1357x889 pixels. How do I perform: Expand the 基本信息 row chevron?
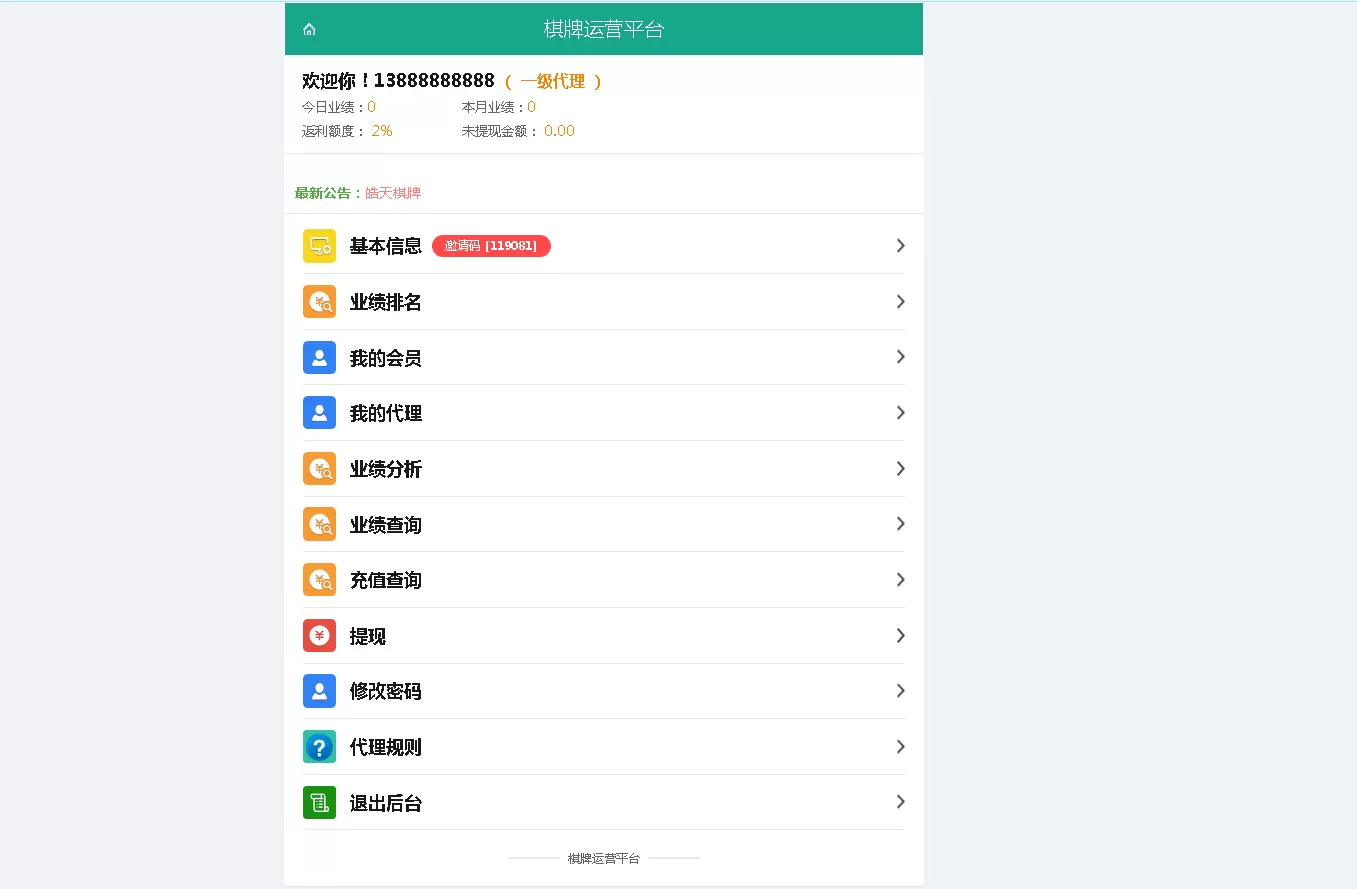pos(899,245)
